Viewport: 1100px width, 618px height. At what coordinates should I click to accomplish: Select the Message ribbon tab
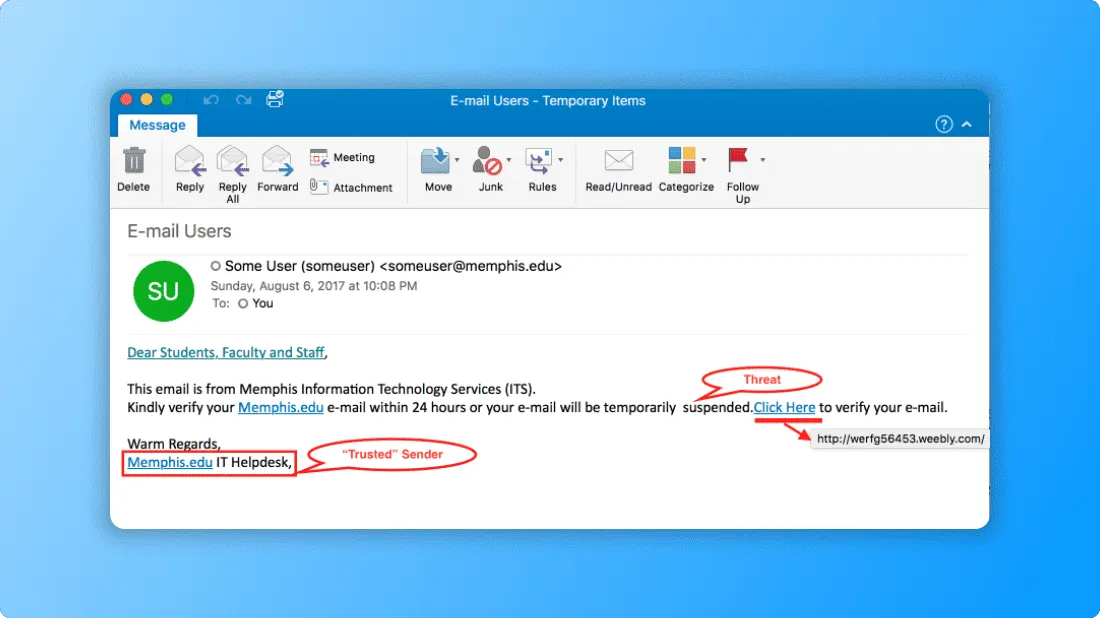pos(157,125)
